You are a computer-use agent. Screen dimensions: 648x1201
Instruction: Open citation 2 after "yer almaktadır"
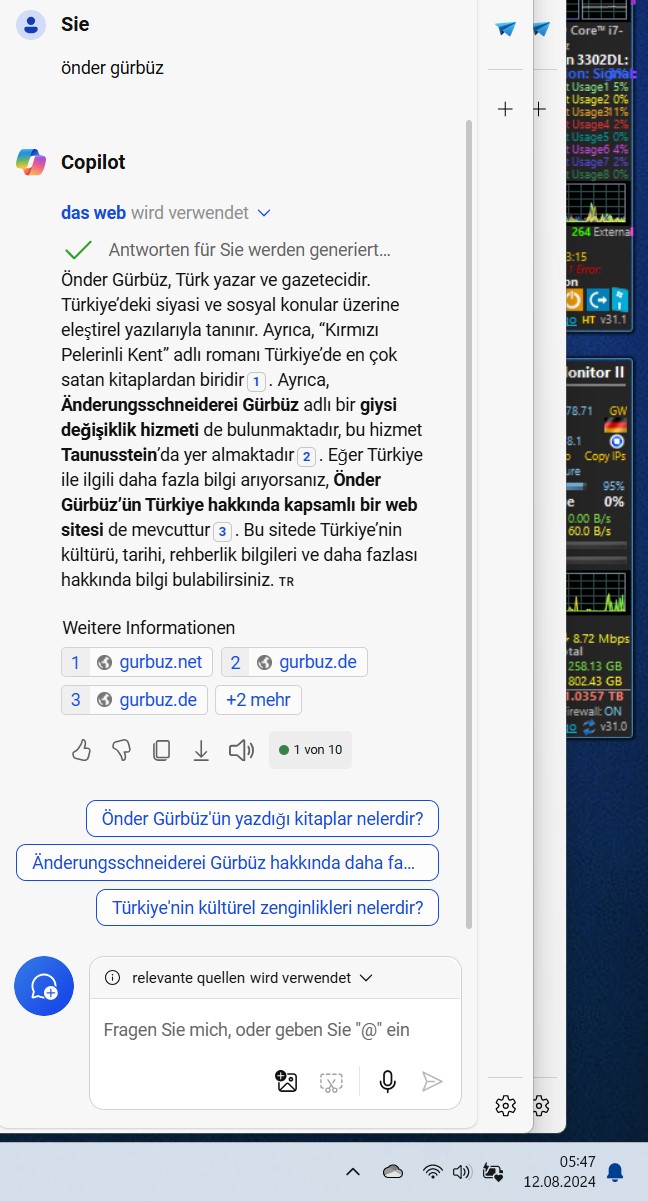click(x=307, y=456)
